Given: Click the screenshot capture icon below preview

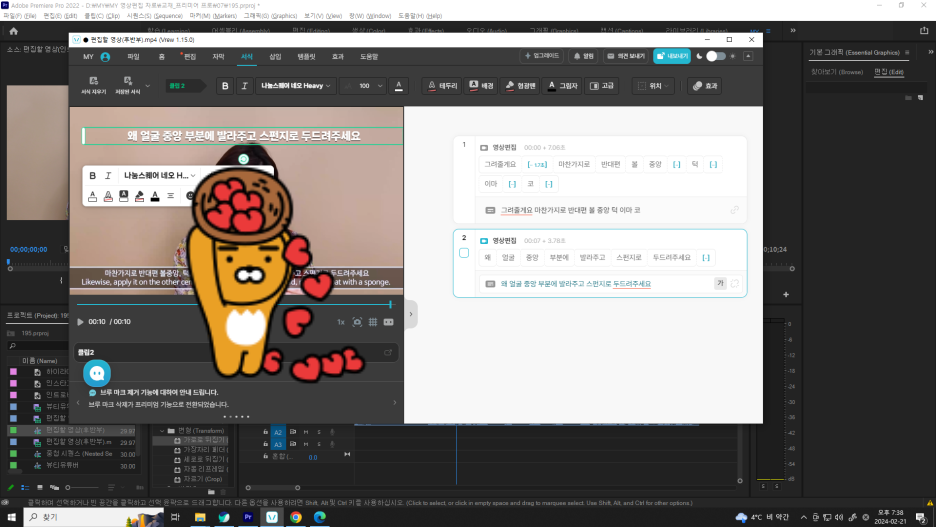Looking at the screenshot, I should click(357, 322).
